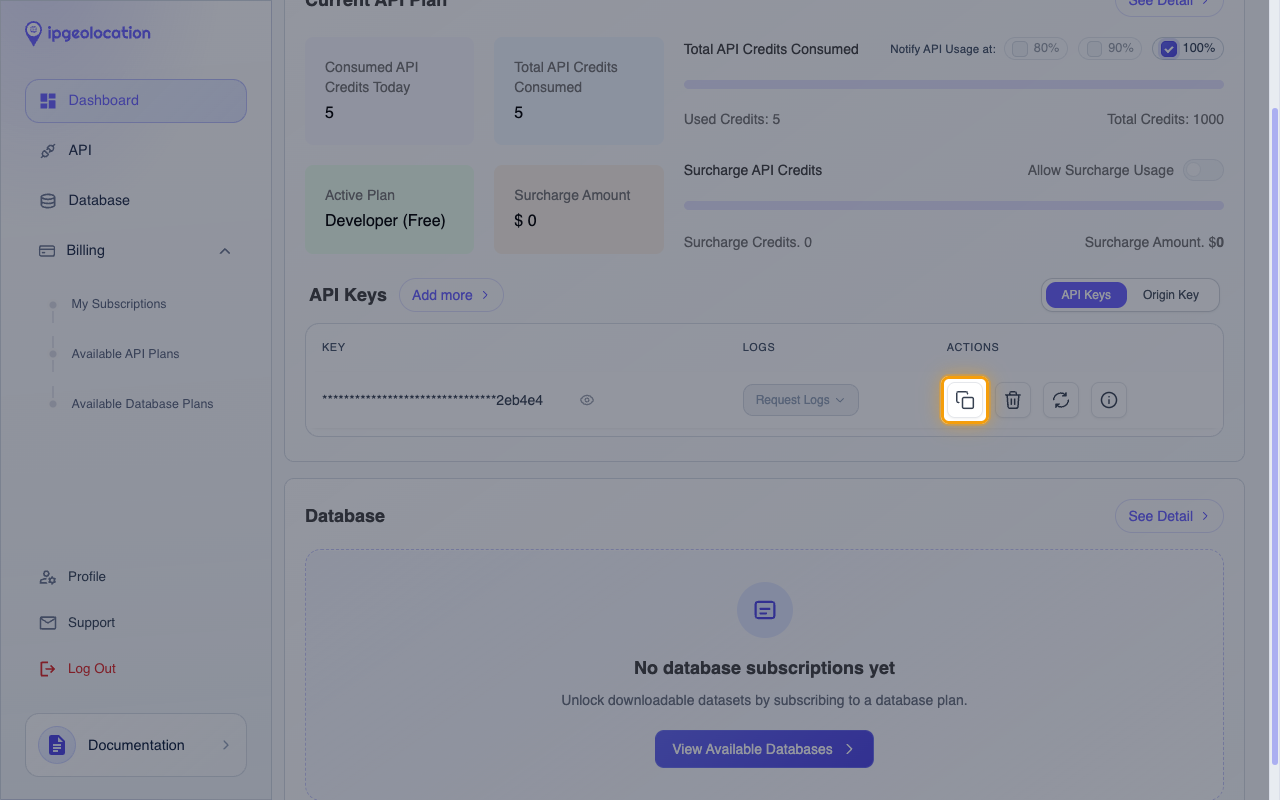
Task: Click the Consumed API Credits Today card
Action: coord(390,91)
